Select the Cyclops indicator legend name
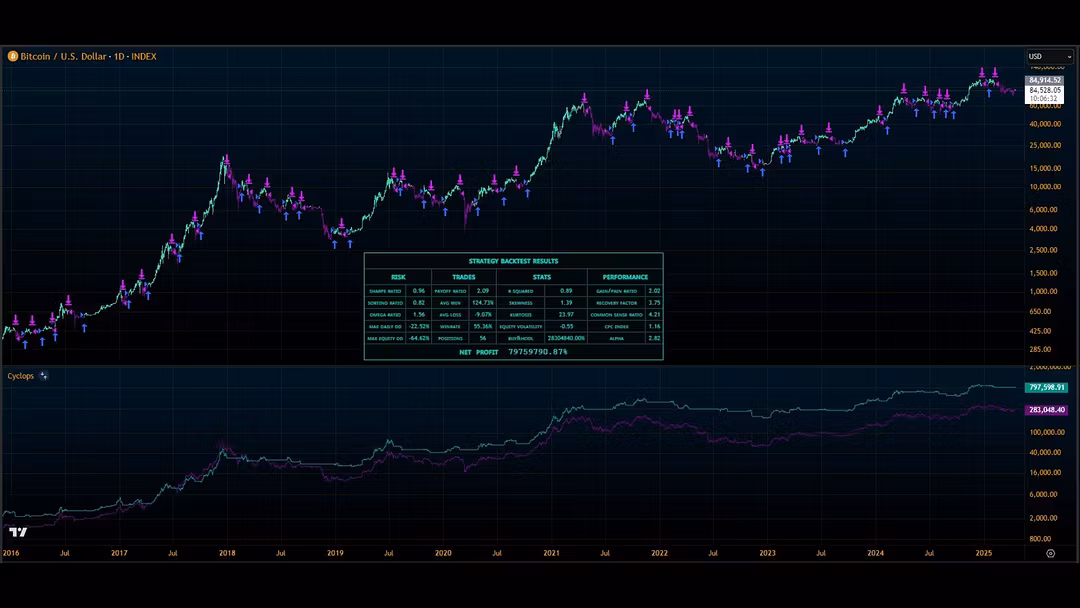This screenshot has width=1080, height=608. pos(21,376)
